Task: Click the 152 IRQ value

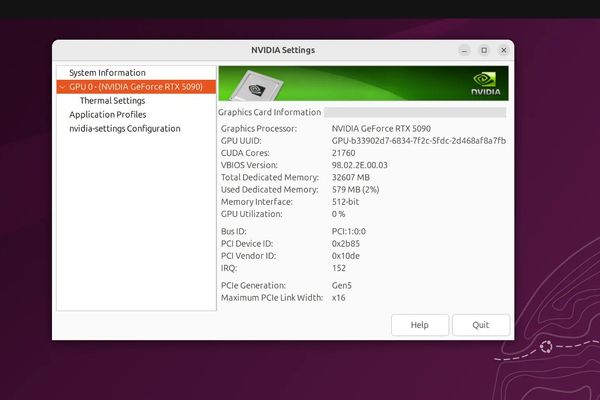Action: (339, 268)
